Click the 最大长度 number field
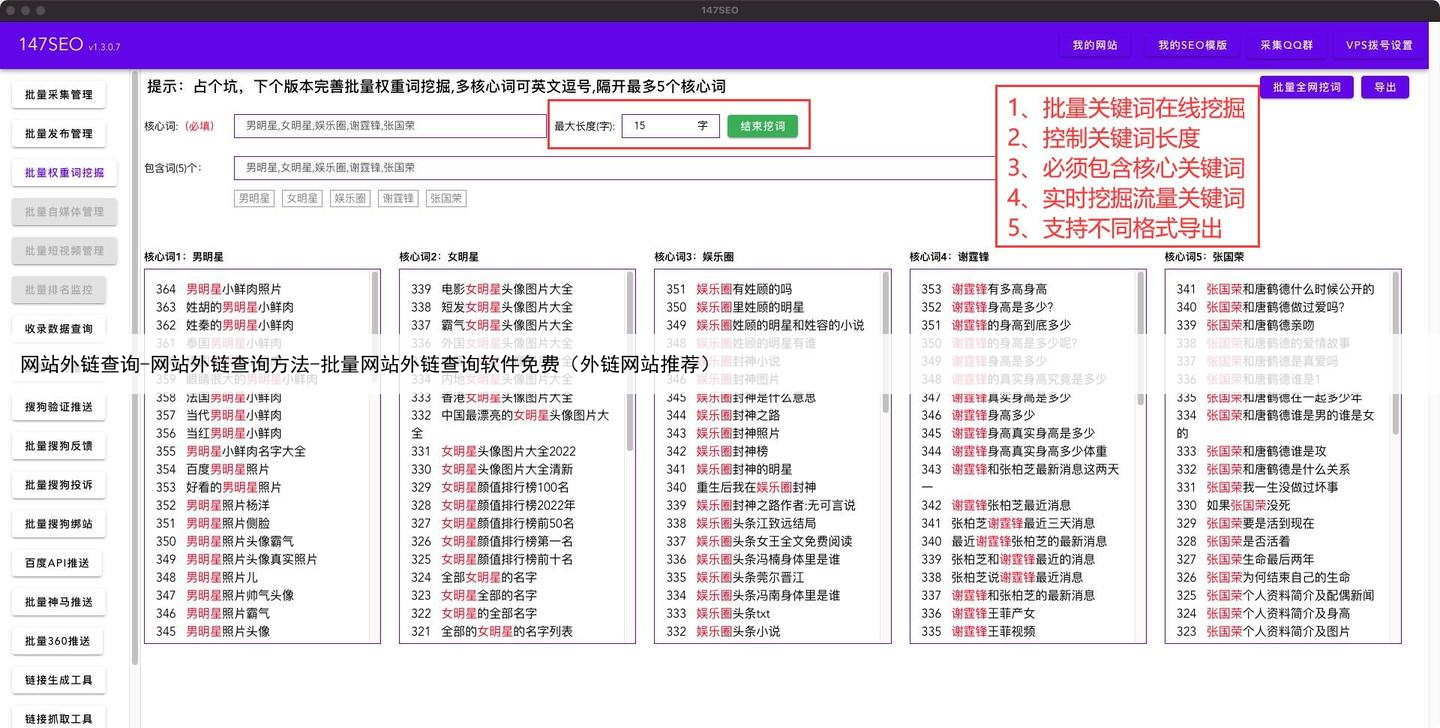The width and height of the screenshot is (1440, 728). [x=660, y=126]
